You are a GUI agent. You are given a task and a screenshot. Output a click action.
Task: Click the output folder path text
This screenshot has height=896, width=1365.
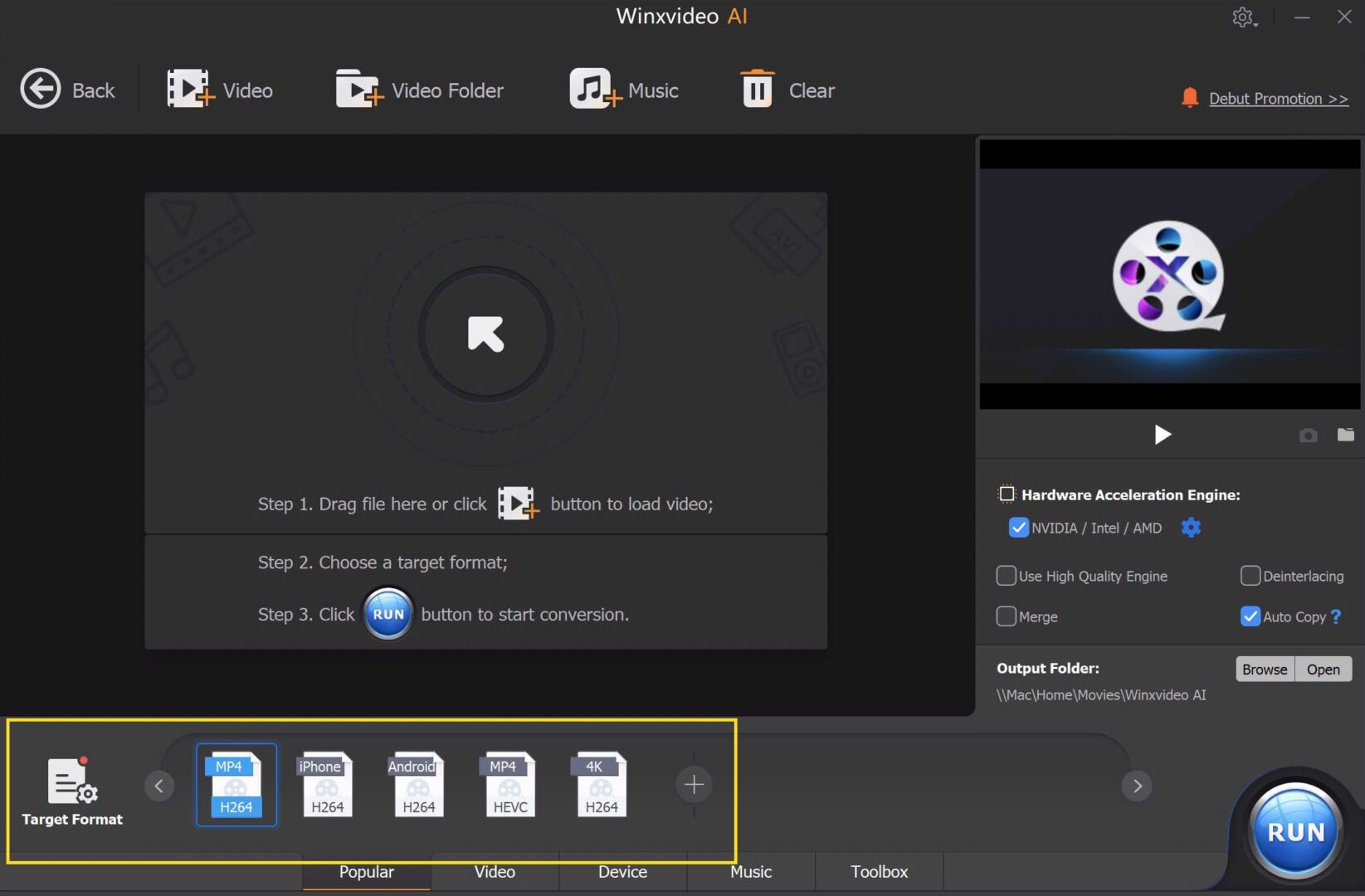pos(1101,694)
